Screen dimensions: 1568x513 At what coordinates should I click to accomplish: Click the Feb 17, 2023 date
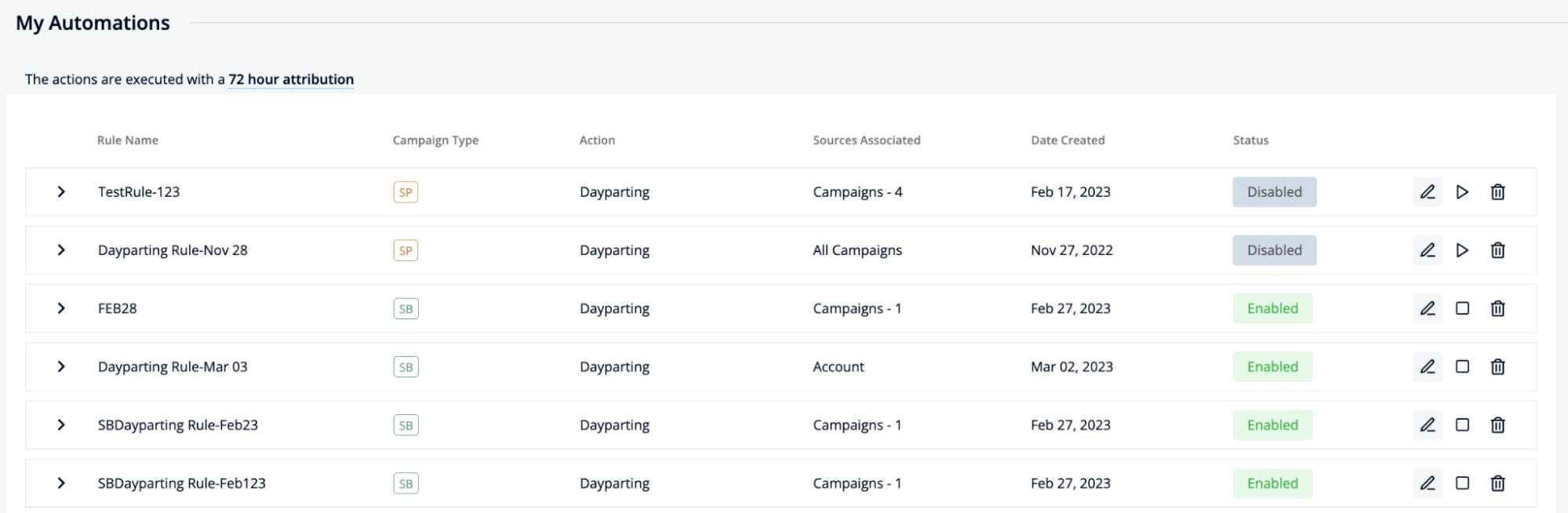pyautogui.click(x=1071, y=192)
